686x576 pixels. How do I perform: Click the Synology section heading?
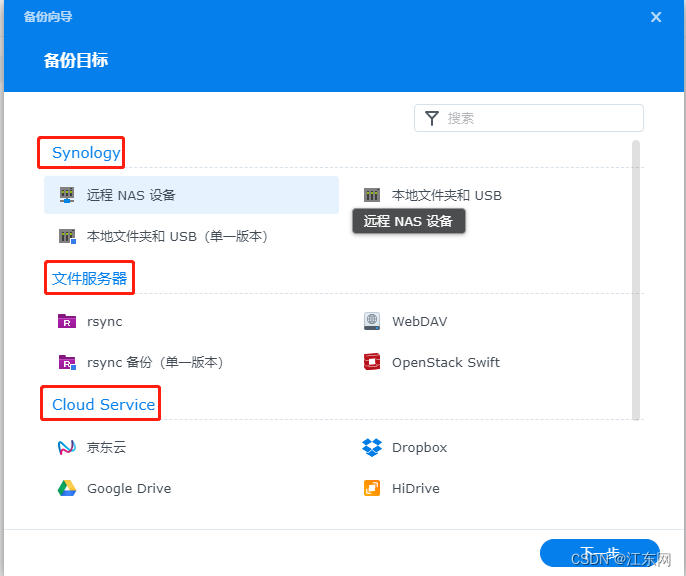[86, 153]
